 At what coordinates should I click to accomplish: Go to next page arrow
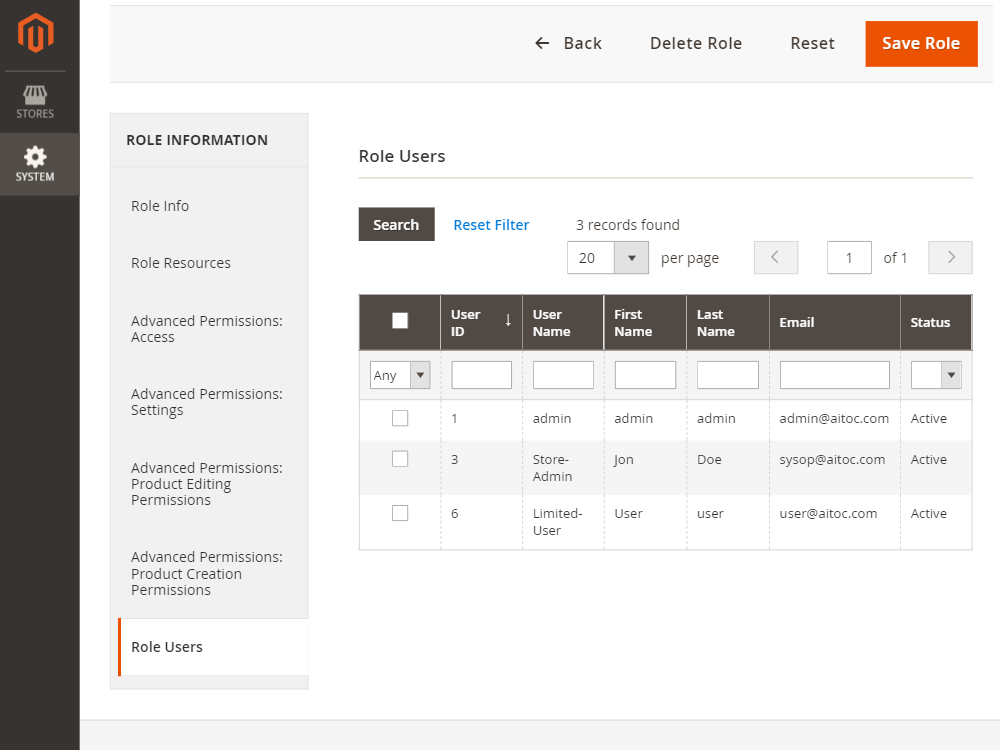950,258
